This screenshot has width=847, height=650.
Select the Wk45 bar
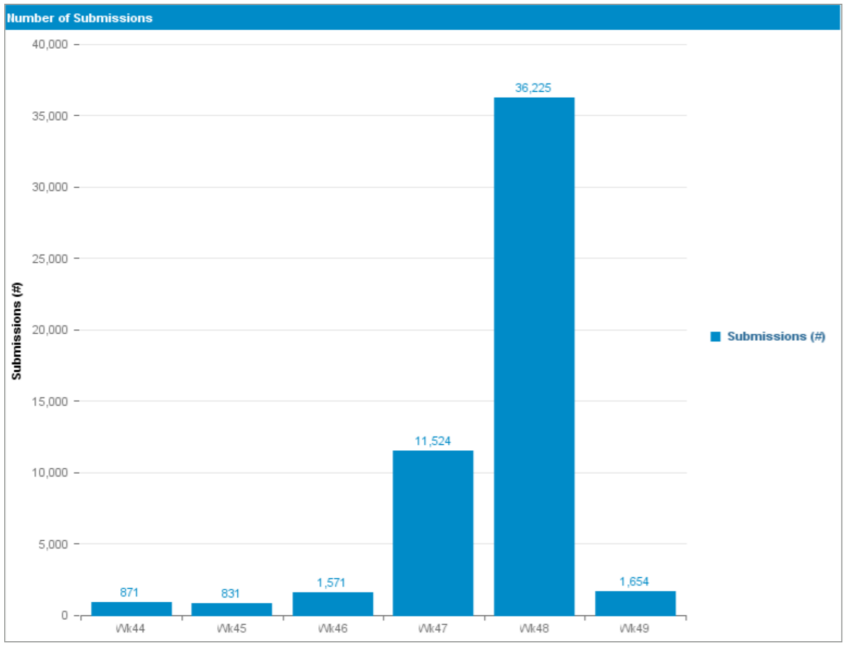coord(231,609)
